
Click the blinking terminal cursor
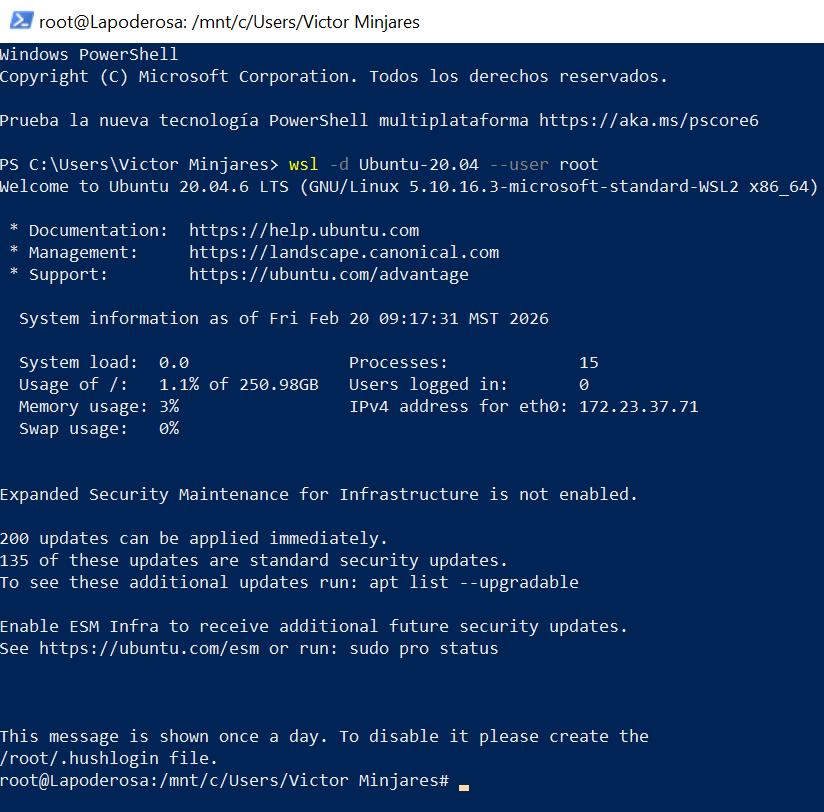pyautogui.click(x=463, y=788)
